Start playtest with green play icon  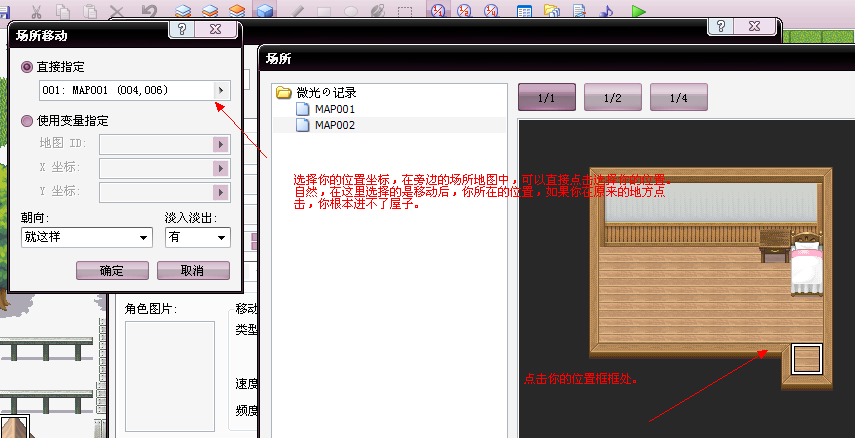[x=638, y=11]
